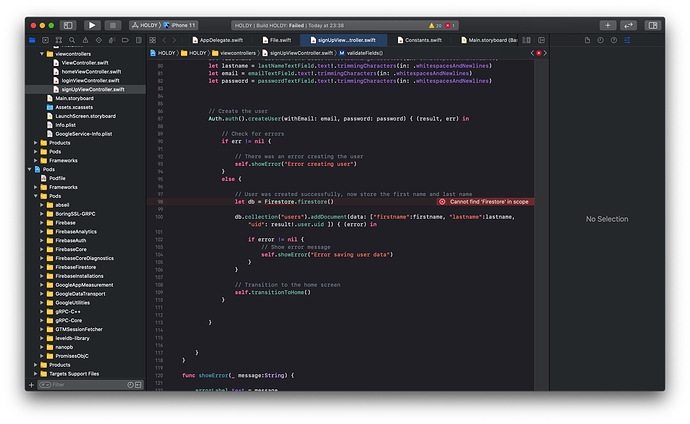
Task: Toggle the navigator sidebar visibility
Action: pos(68,26)
